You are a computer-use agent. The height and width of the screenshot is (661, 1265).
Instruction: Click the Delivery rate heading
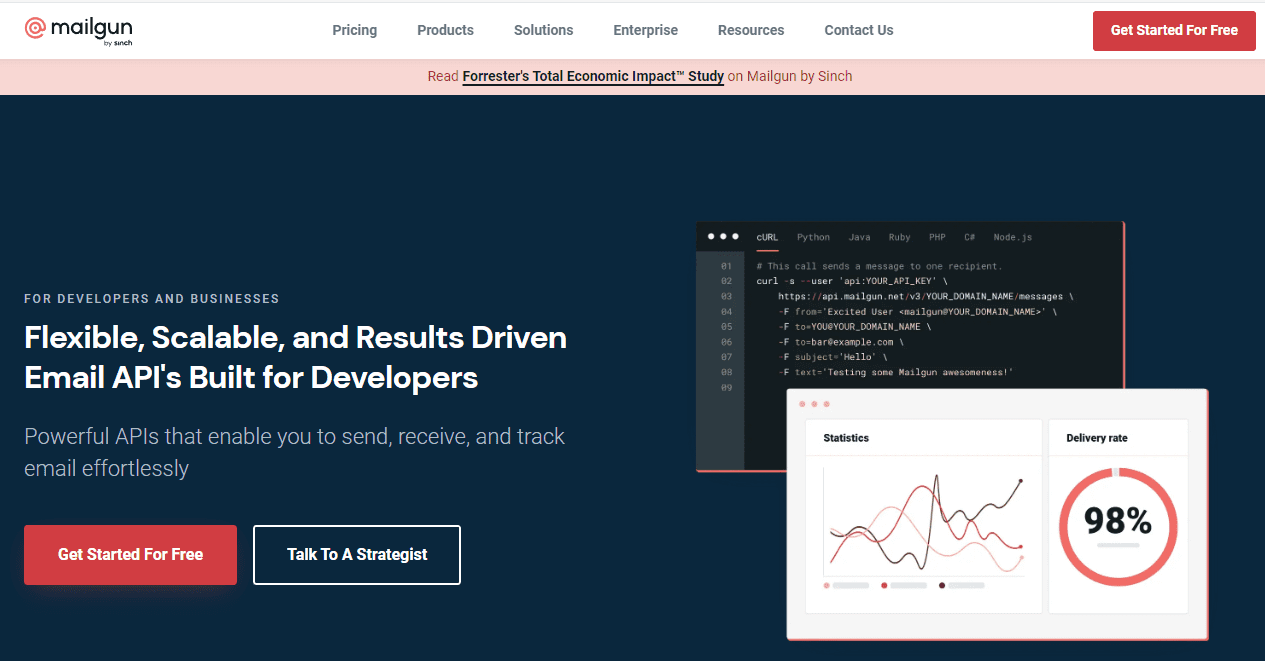[x=1097, y=438]
